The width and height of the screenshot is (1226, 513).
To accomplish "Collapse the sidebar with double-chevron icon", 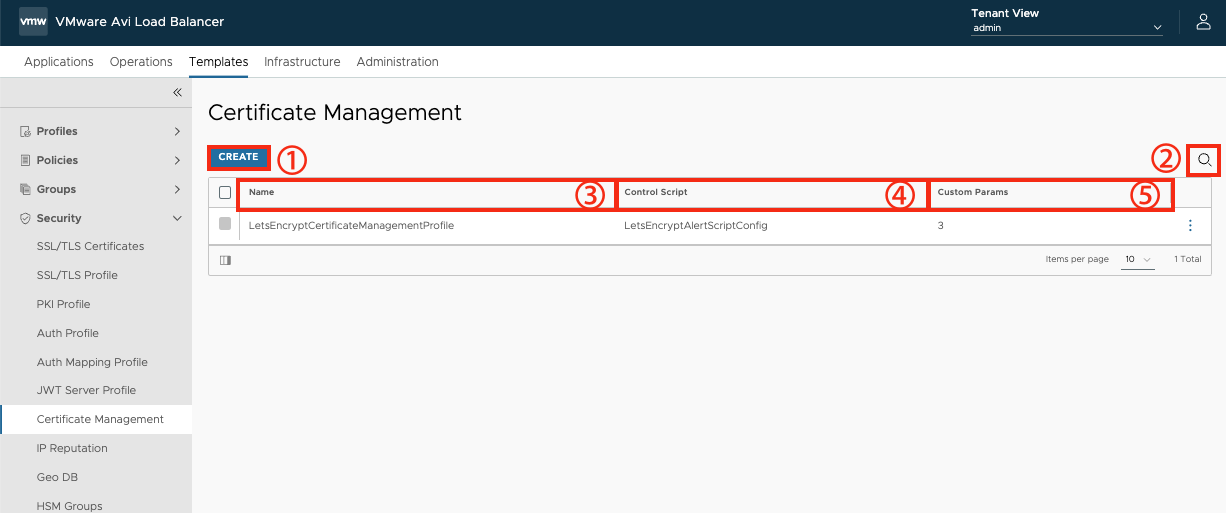I will (x=177, y=92).
